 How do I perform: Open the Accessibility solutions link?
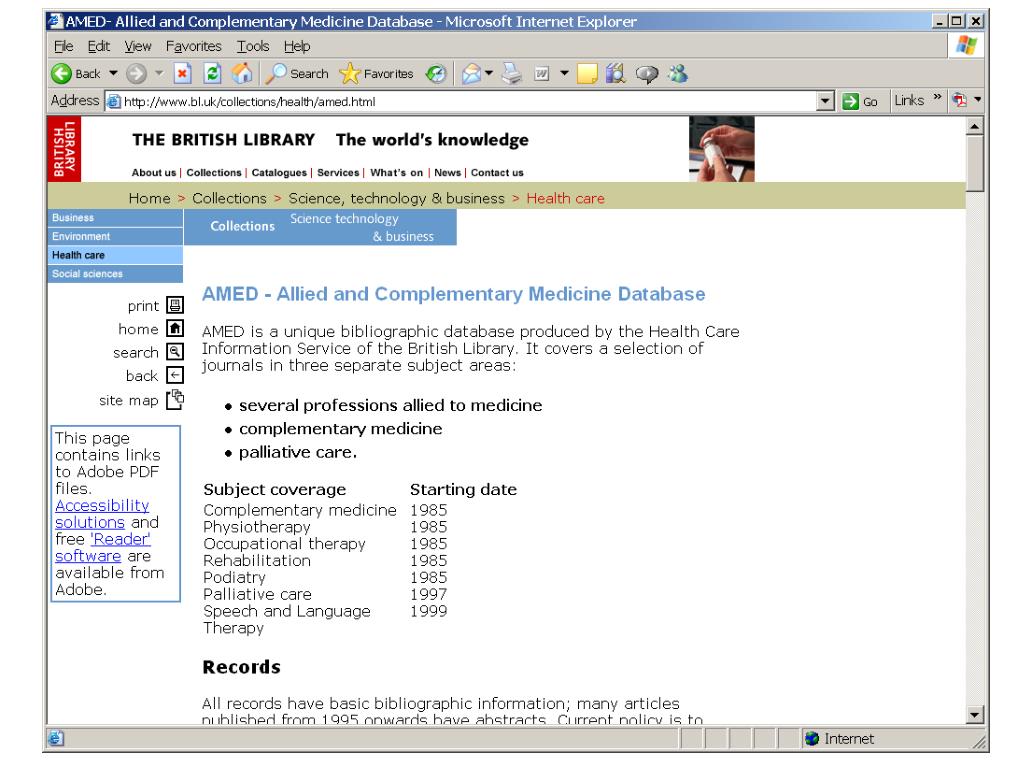tap(103, 514)
